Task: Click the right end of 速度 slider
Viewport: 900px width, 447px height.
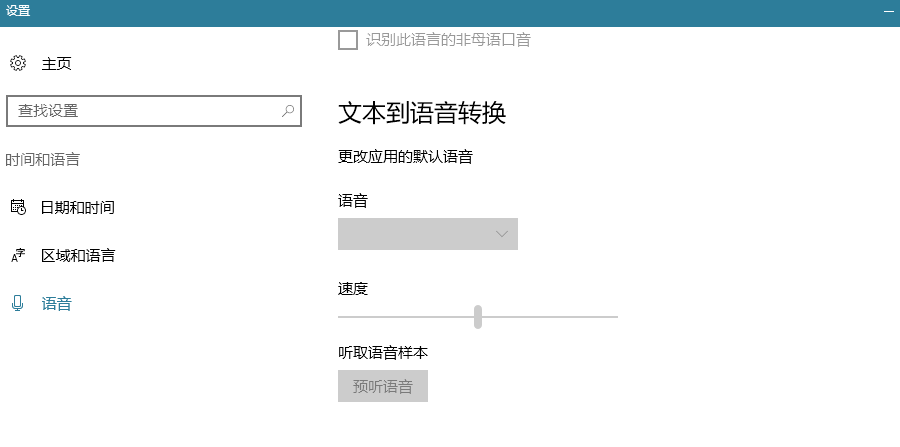Action: pos(614,317)
